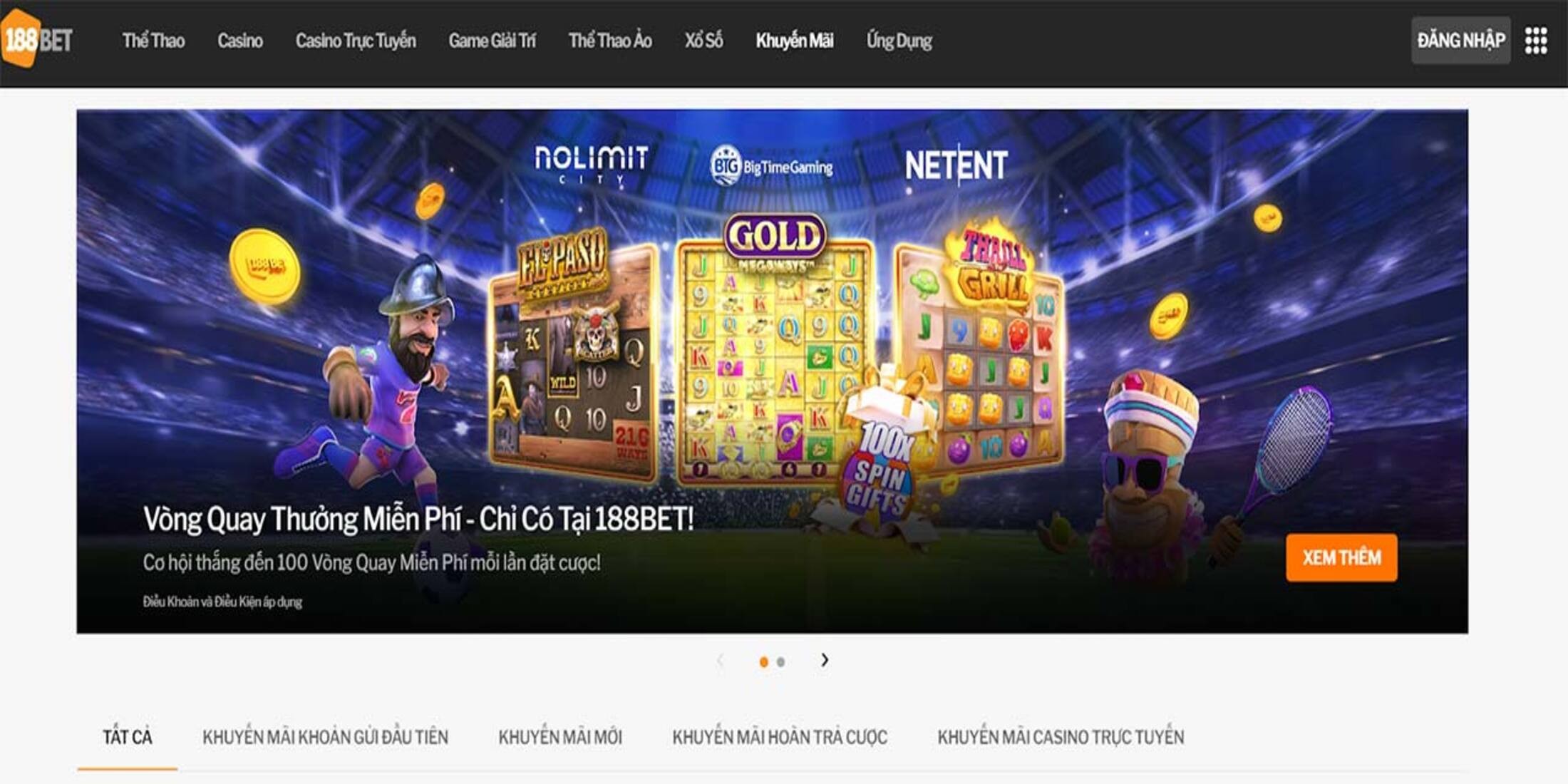Viewport: 1568px width, 784px height.
Task: Open the Casino Trực Tuyến menu
Action: click(356, 41)
